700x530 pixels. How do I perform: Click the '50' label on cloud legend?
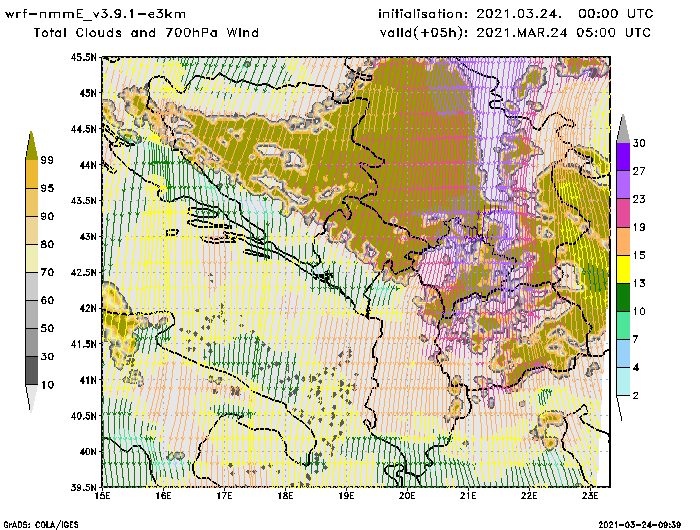(x=47, y=329)
